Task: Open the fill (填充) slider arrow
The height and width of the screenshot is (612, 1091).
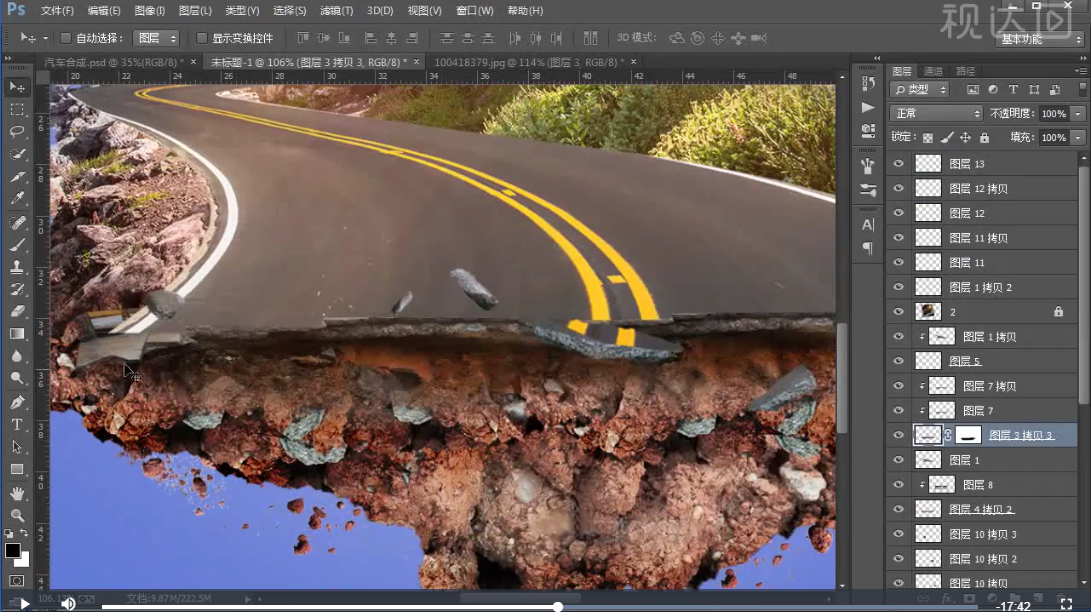Action: coord(1078,138)
